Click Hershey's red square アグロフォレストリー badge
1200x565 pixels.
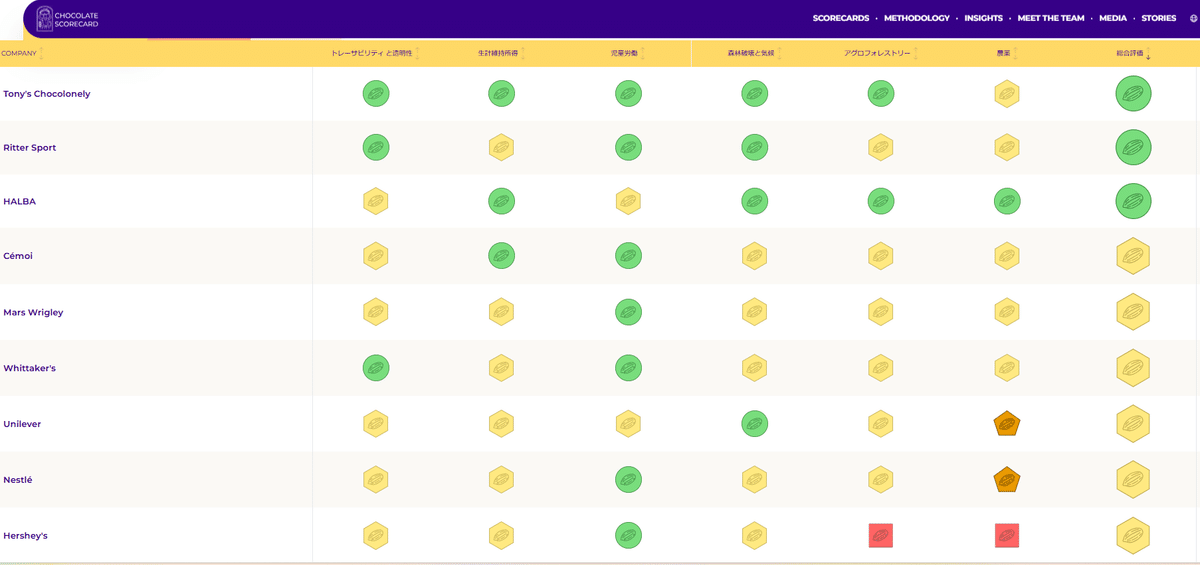tap(881, 536)
